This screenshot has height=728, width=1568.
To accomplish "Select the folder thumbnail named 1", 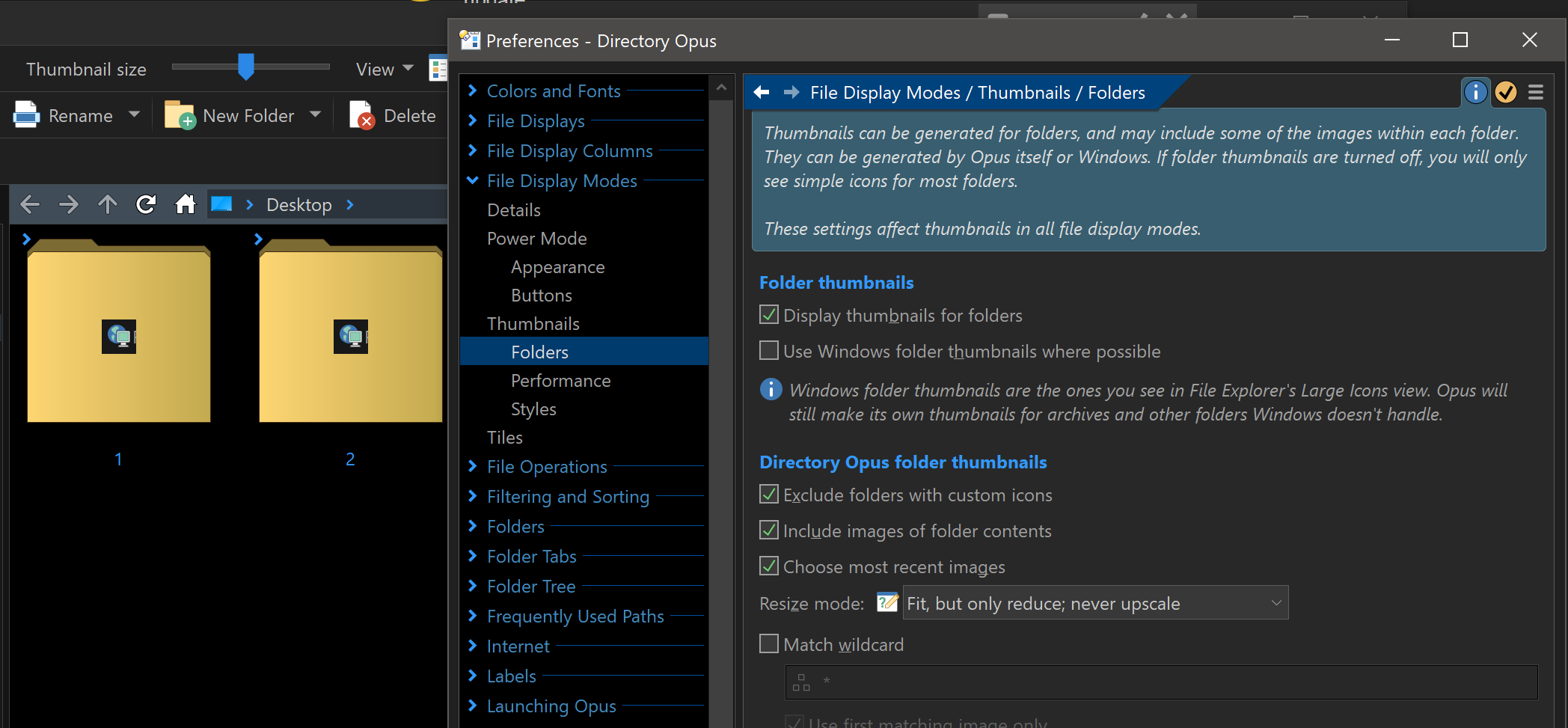I will pos(118,337).
